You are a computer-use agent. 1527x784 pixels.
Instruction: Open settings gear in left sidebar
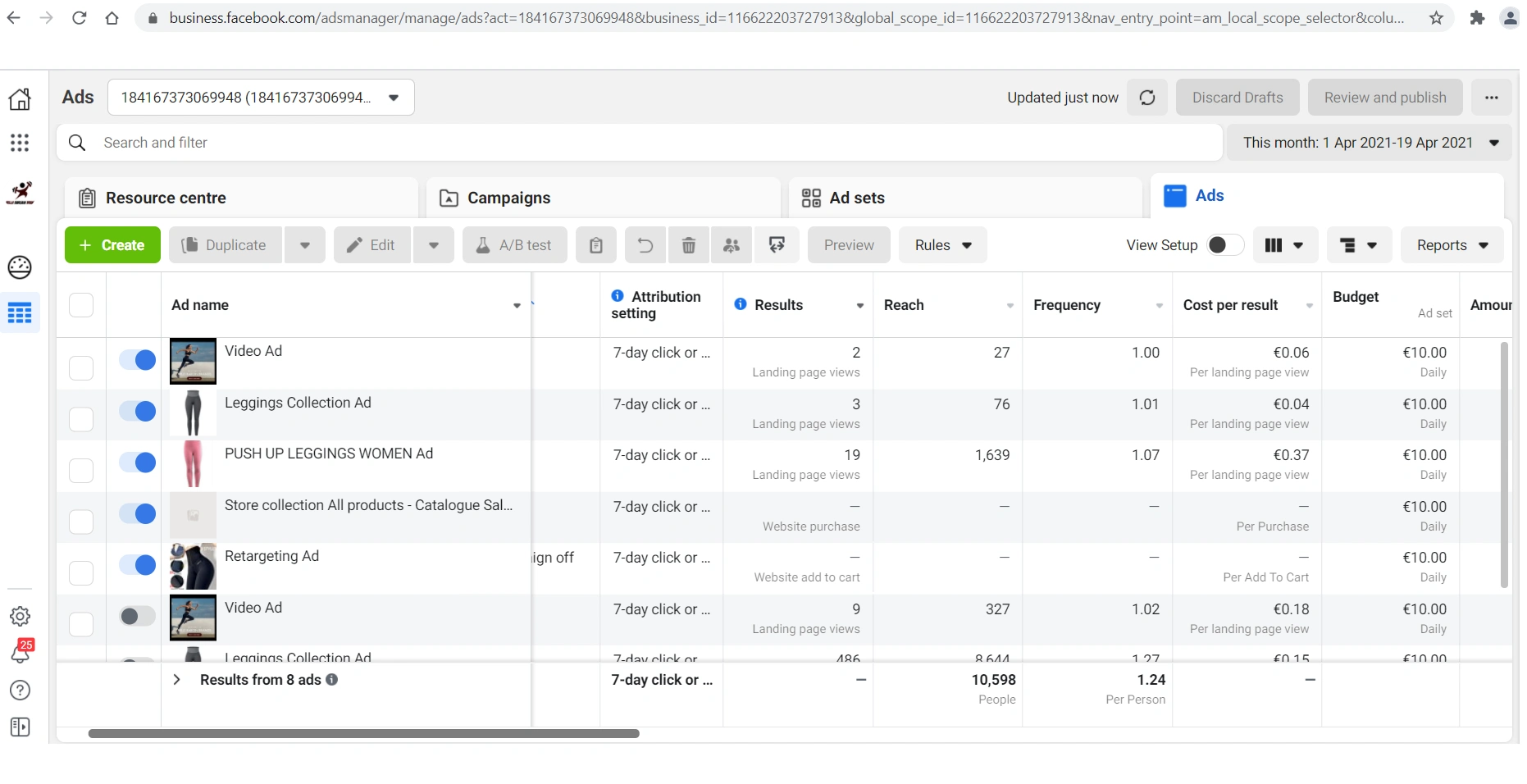(20, 616)
